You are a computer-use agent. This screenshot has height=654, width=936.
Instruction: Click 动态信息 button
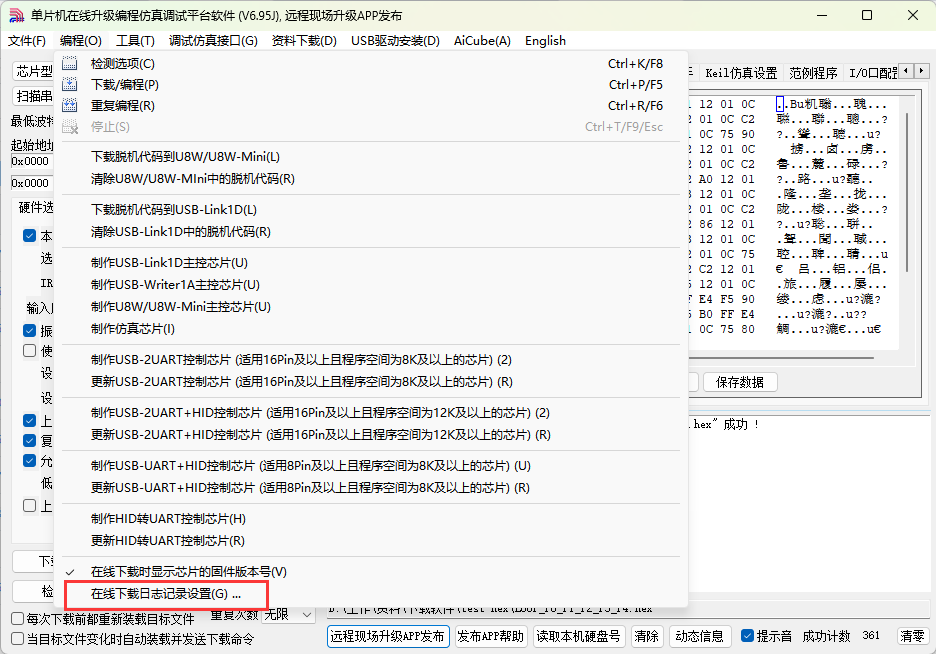tap(700, 637)
